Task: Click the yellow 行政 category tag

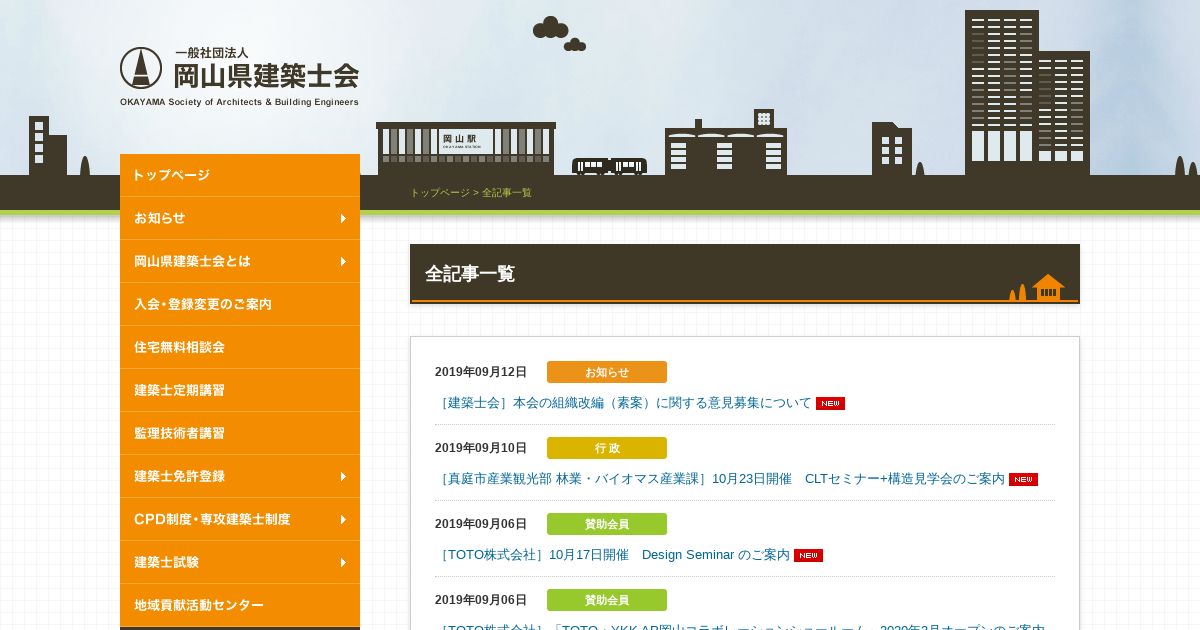Action: point(607,448)
